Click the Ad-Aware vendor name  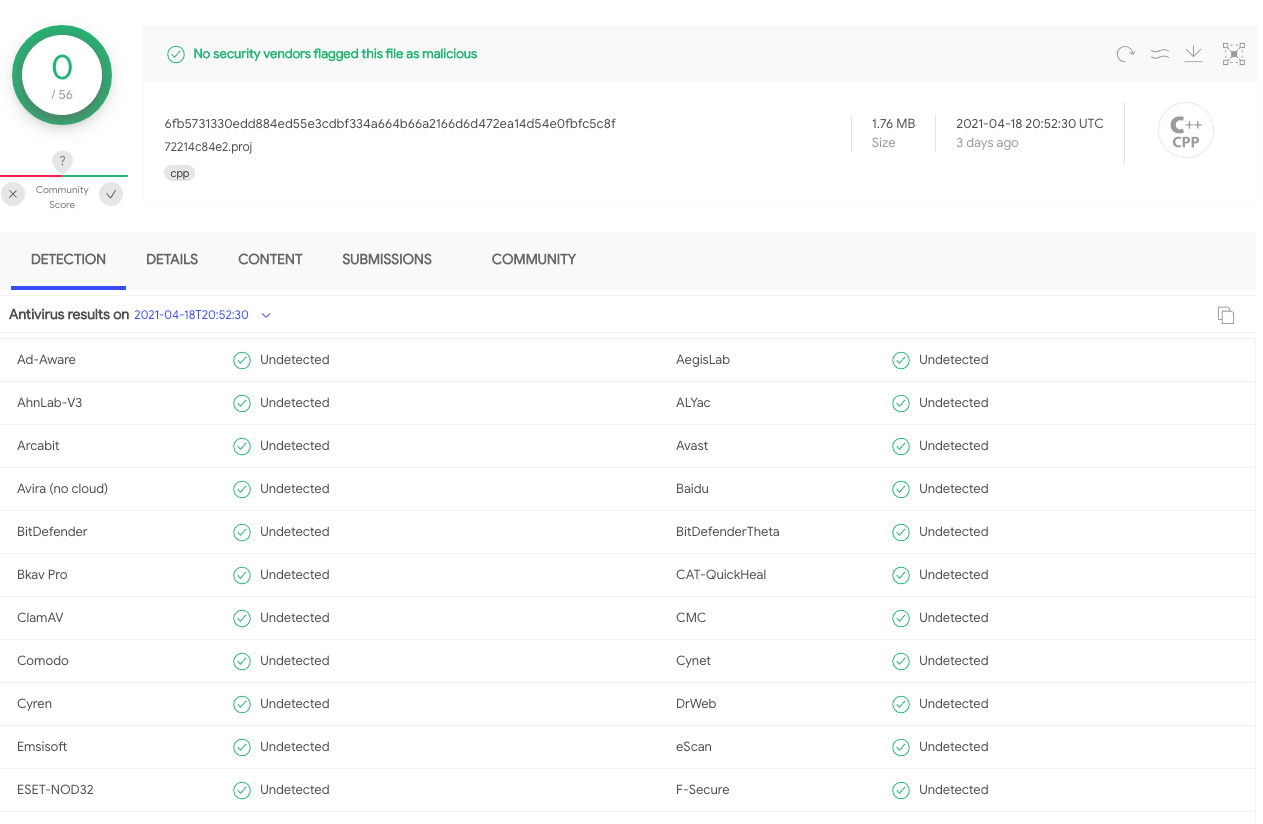46,360
